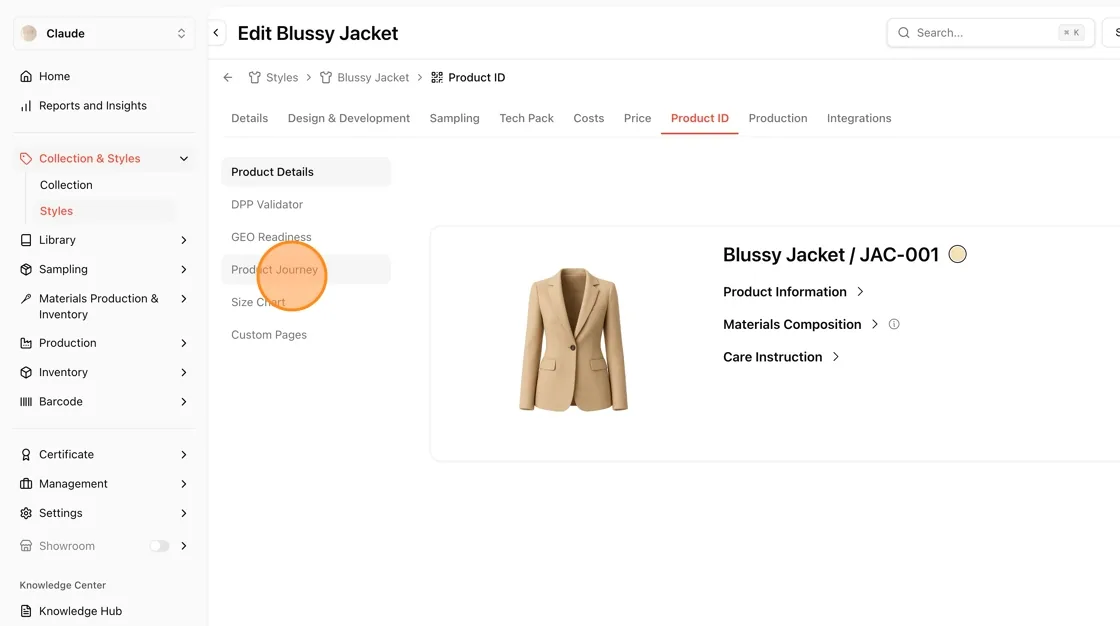Expand the Production sidebar arrow
This screenshot has width=1120, height=626.
point(184,343)
